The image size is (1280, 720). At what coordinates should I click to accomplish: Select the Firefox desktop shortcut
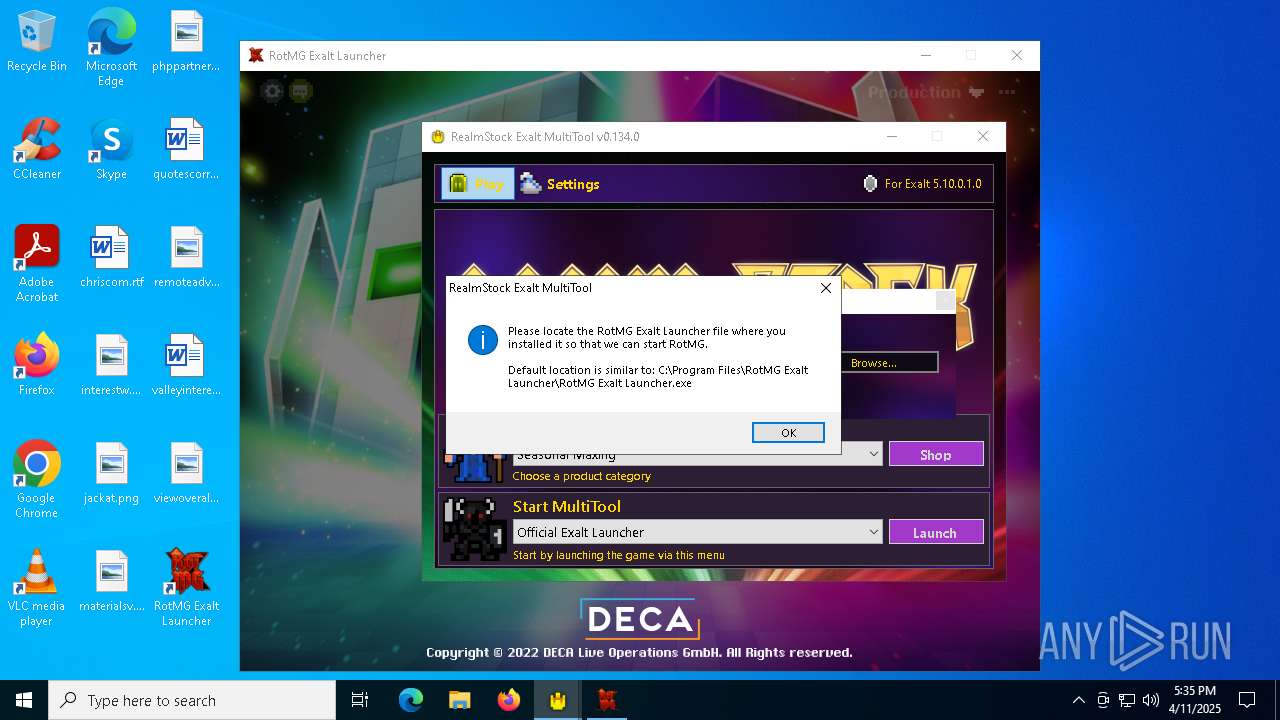37,366
